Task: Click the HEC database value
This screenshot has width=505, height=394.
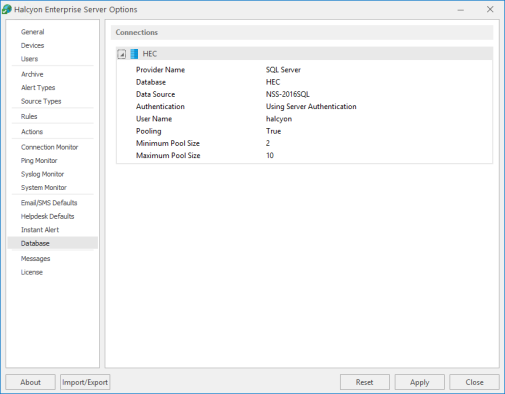Action: click(273, 82)
